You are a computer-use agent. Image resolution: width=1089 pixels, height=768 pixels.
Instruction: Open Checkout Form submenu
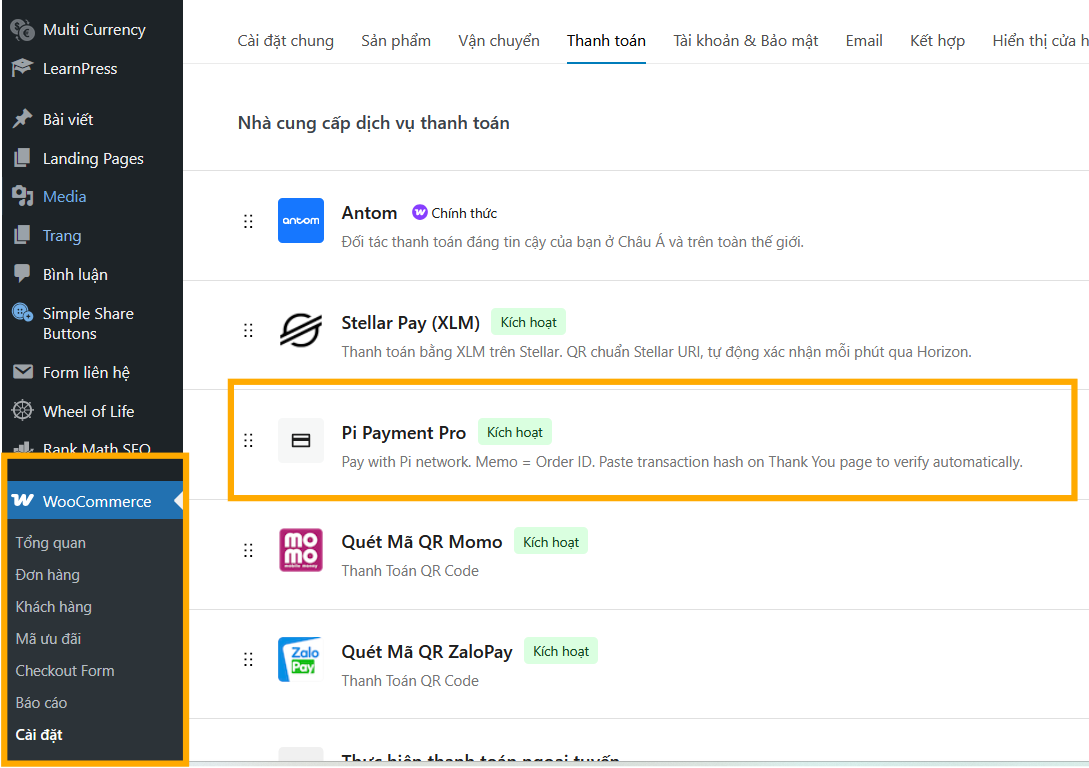[x=65, y=670]
